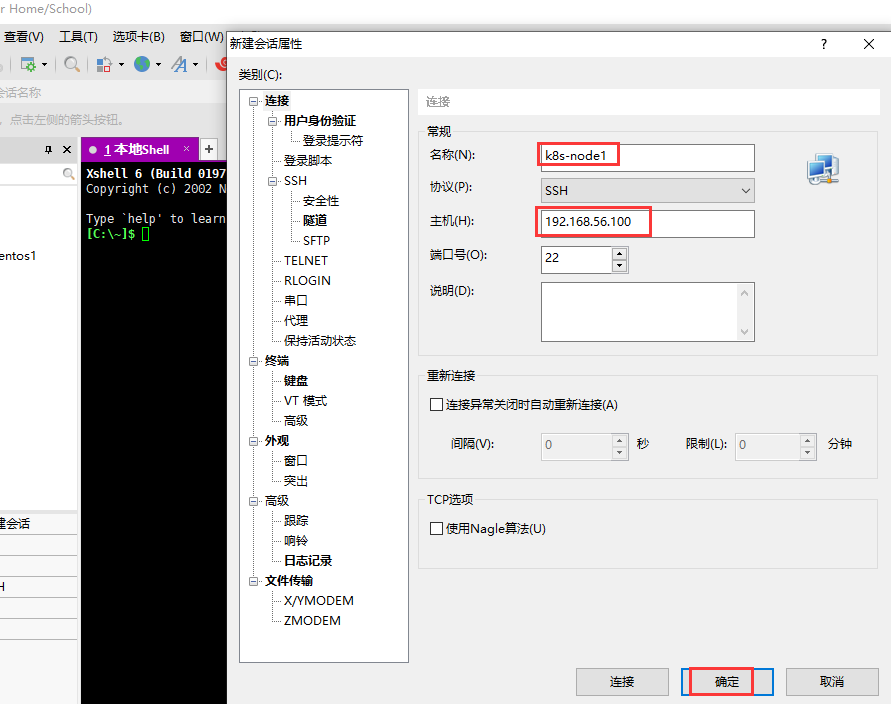Click the session manager search magnifier icon
The width and height of the screenshot is (891, 704).
(68, 174)
